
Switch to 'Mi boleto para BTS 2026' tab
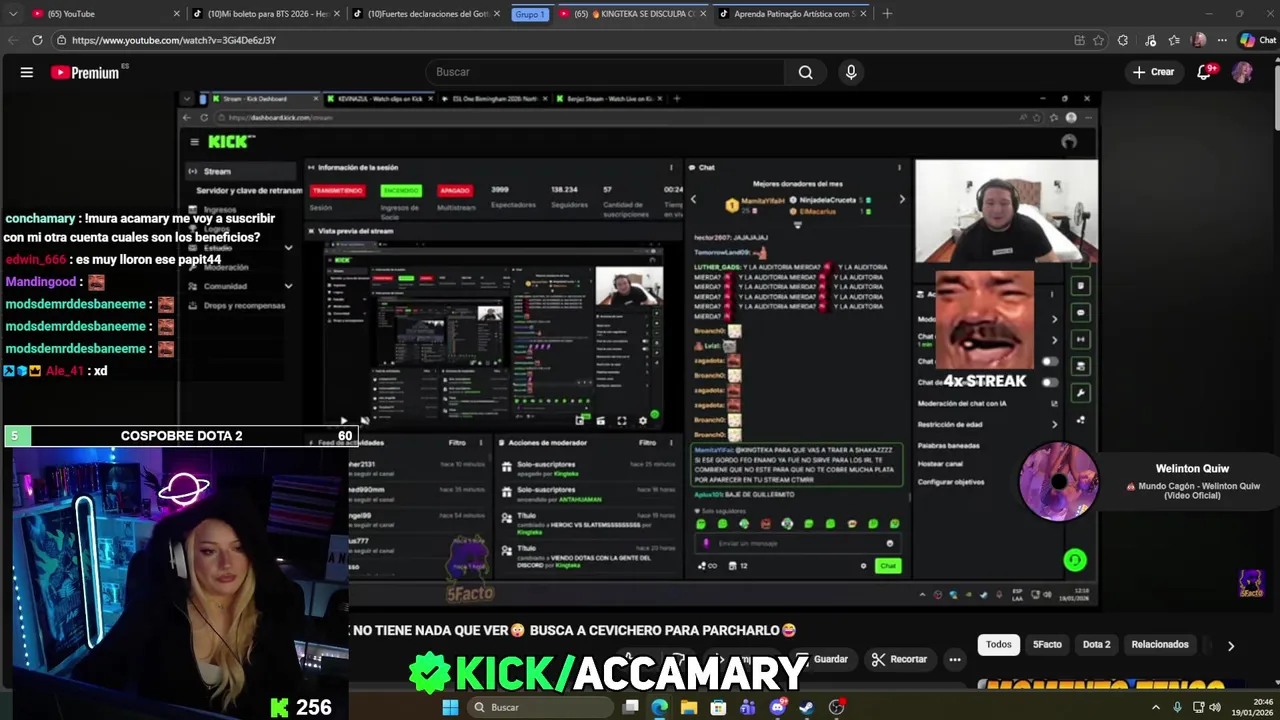coord(265,14)
